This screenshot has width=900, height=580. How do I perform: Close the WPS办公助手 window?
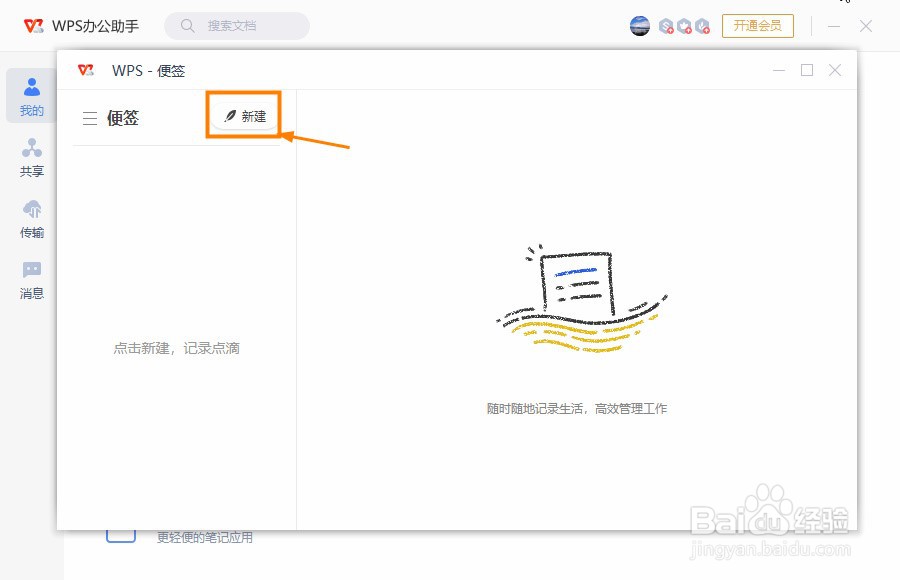click(866, 26)
